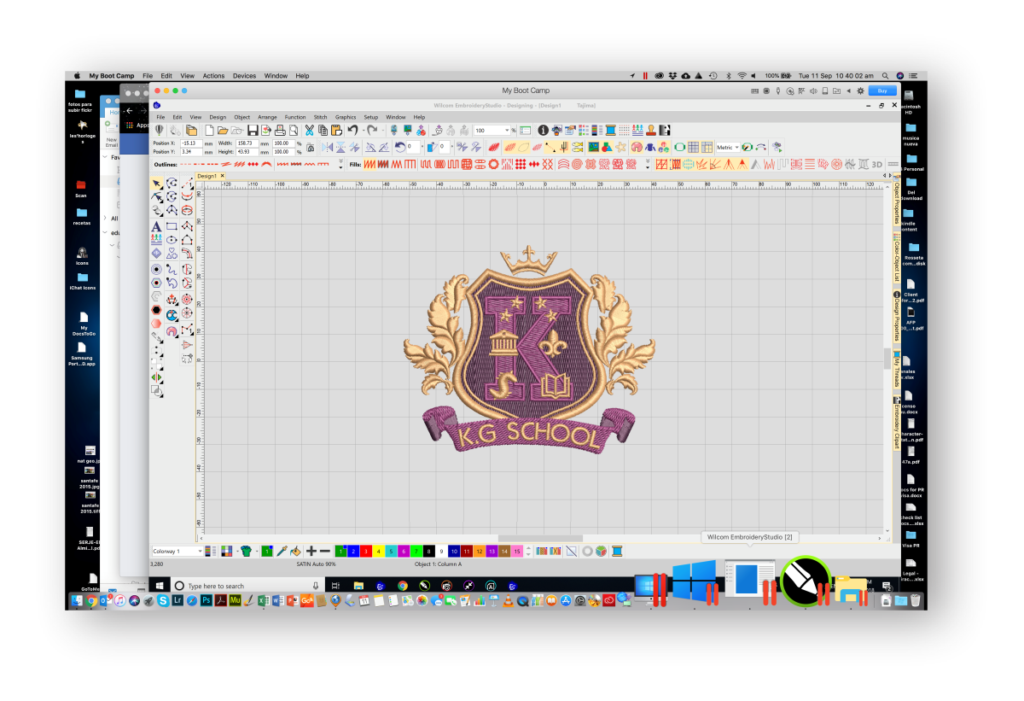Open the Design Information icon

543,130
